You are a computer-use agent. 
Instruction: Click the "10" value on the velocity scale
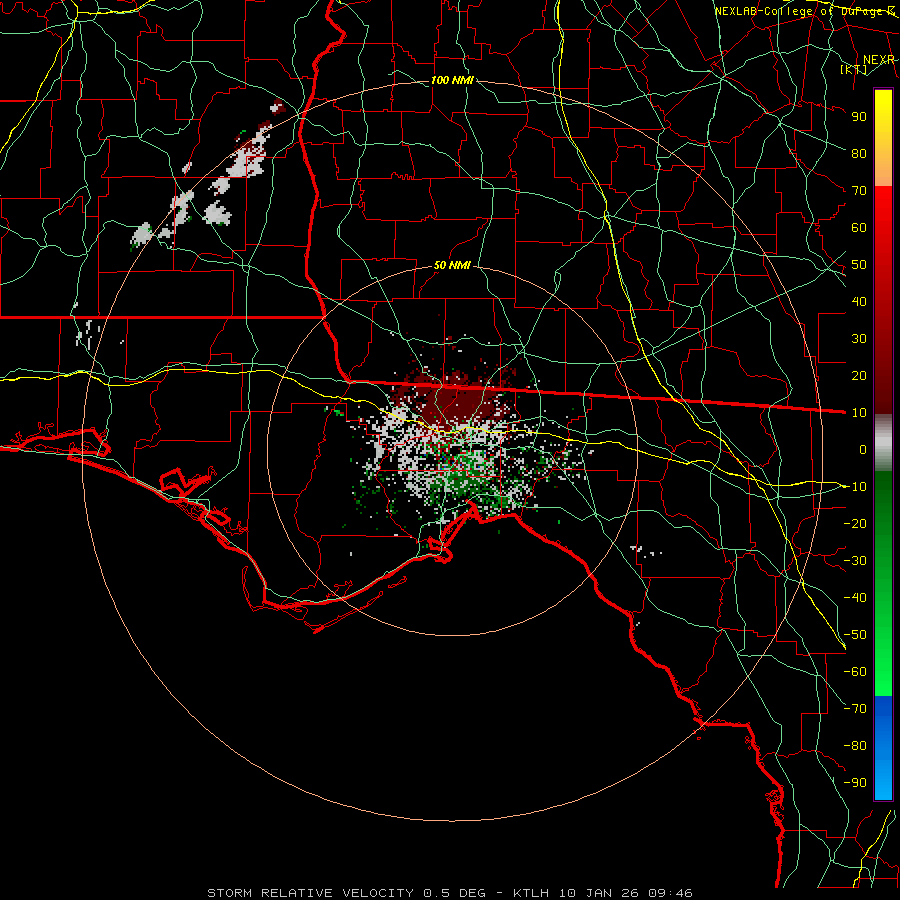pyautogui.click(x=859, y=413)
